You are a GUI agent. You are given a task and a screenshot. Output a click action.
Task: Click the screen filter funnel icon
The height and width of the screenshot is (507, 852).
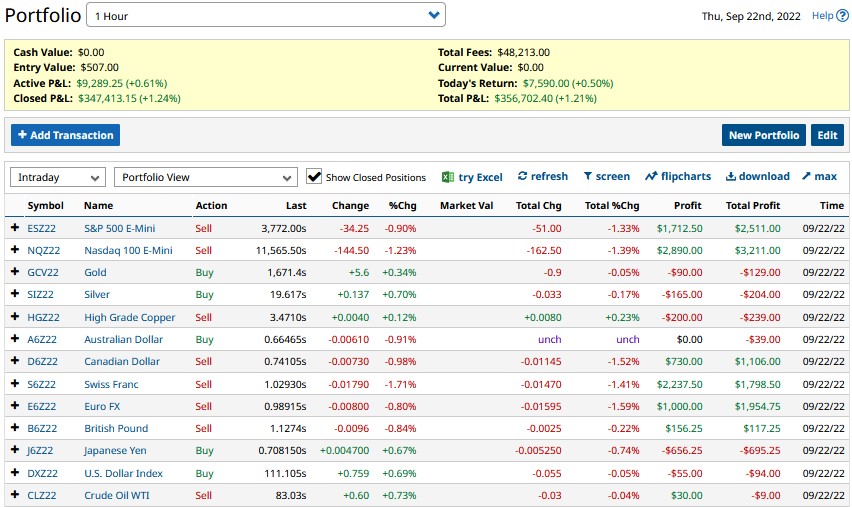coord(587,176)
